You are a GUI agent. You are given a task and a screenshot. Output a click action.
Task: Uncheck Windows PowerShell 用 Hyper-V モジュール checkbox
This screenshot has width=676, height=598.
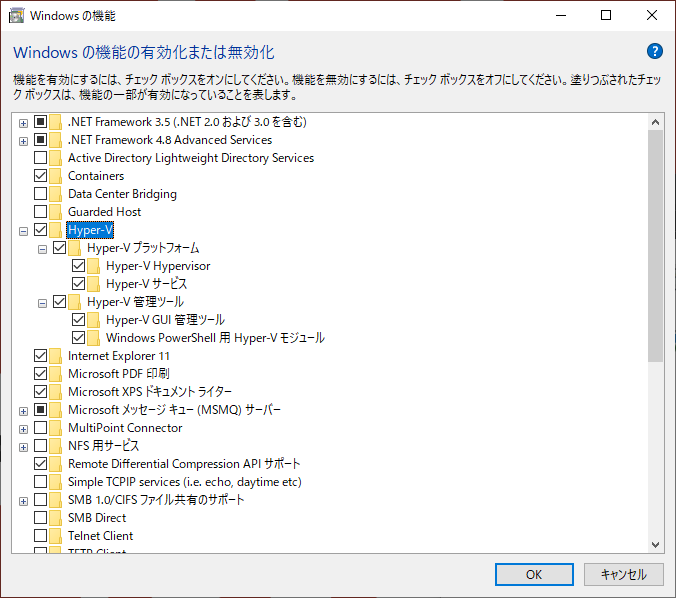click(78, 337)
